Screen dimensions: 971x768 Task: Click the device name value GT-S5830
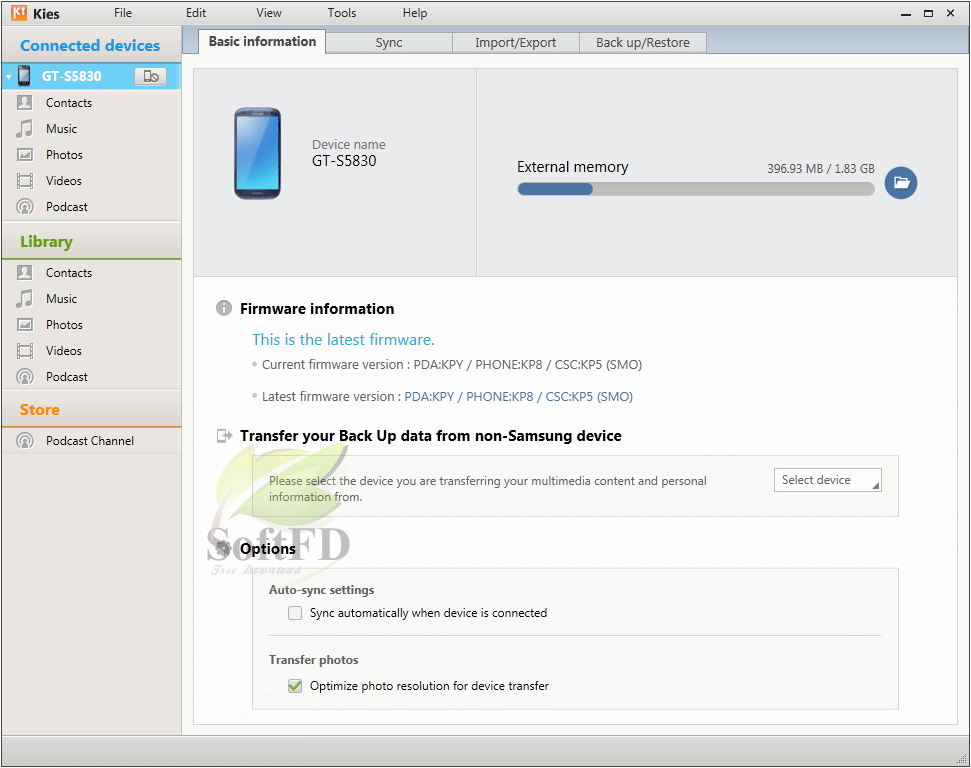click(x=344, y=161)
